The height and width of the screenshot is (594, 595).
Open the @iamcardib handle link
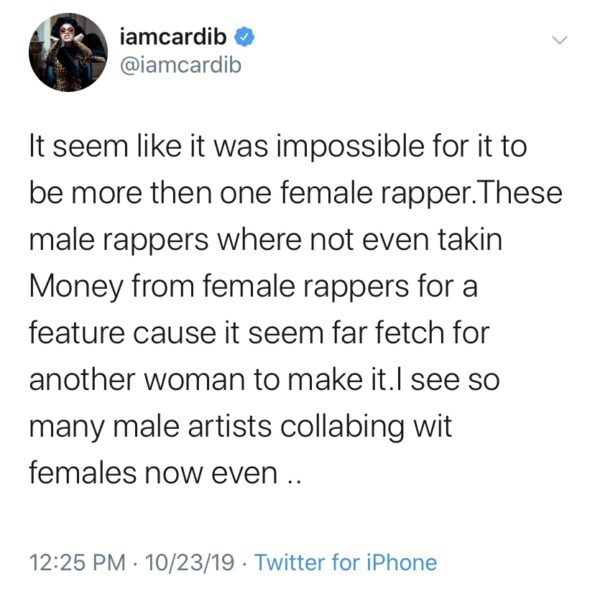coord(181,65)
